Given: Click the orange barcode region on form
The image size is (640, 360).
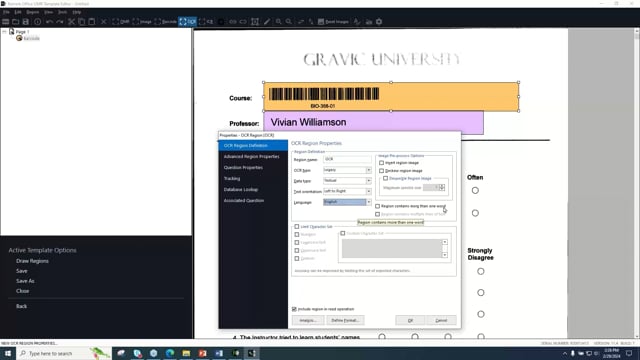Looking at the screenshot, I should (x=391, y=97).
